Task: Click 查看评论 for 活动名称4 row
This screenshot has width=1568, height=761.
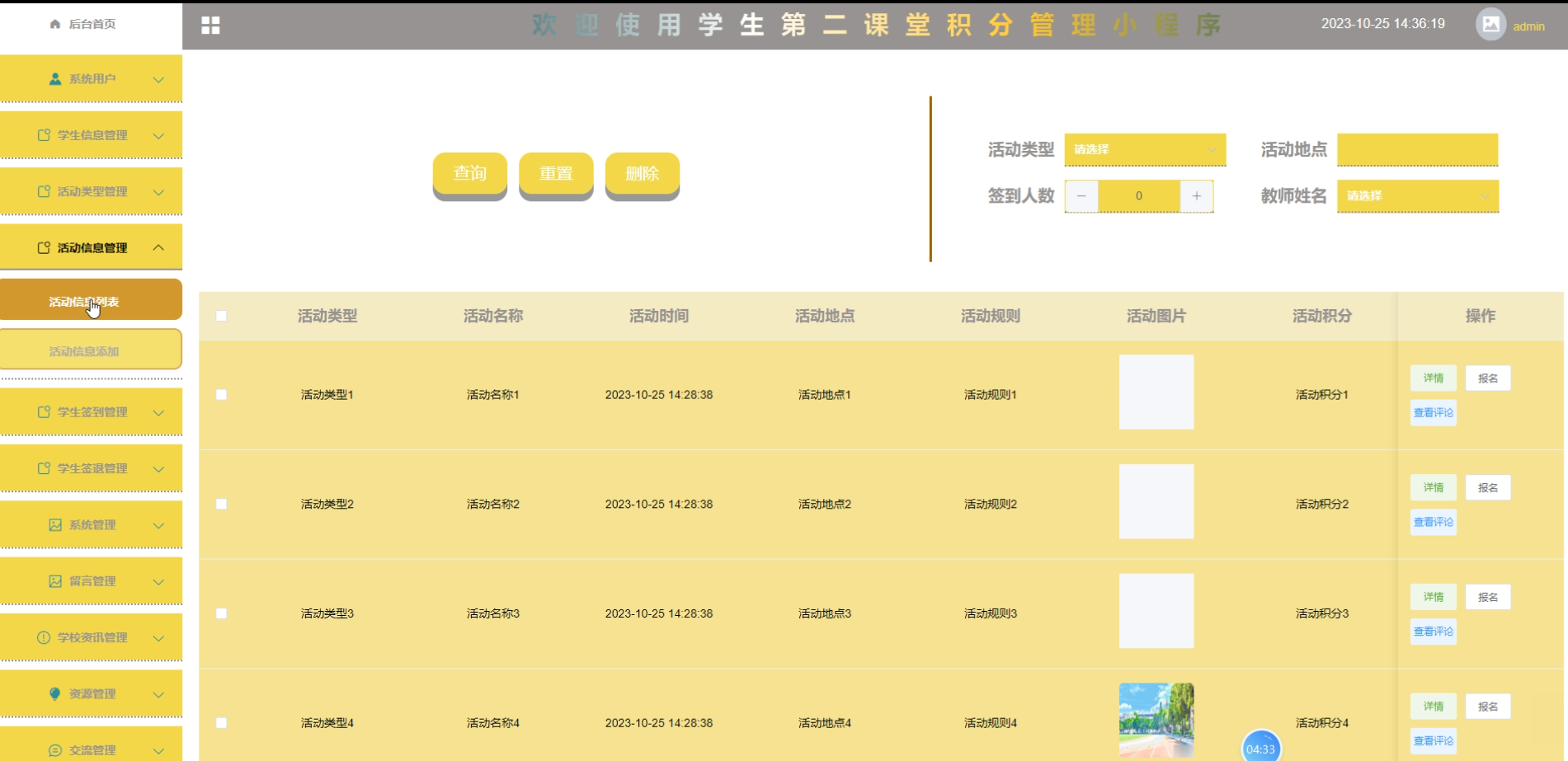Action: coord(1434,741)
